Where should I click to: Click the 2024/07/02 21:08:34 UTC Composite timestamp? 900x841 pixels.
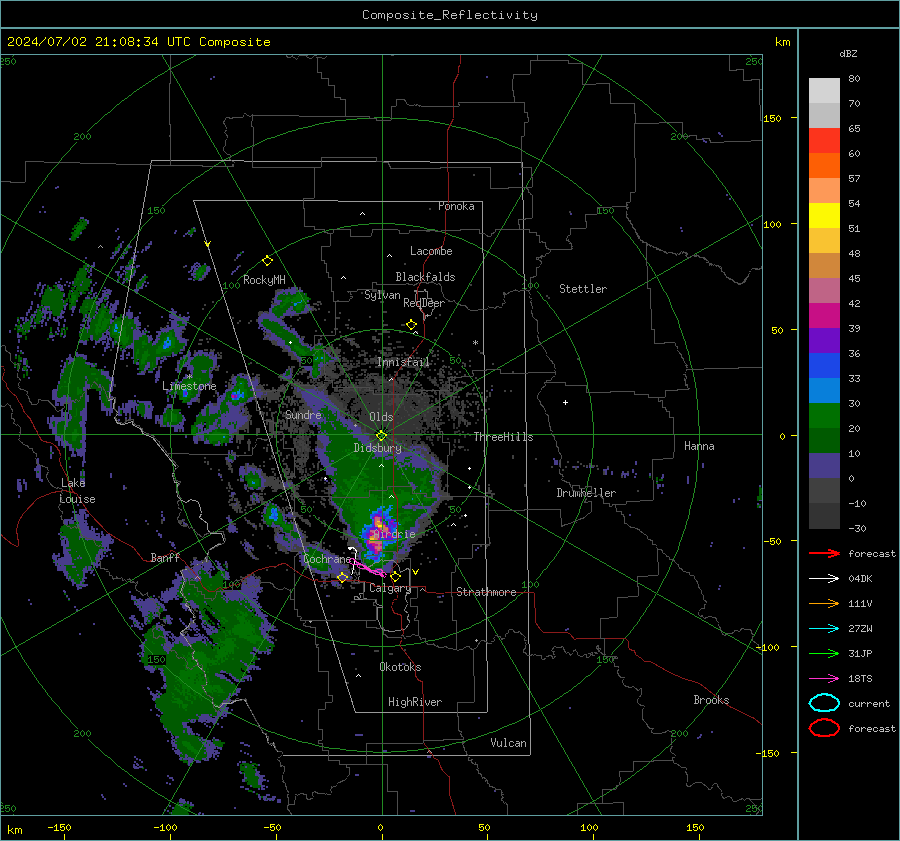click(138, 42)
